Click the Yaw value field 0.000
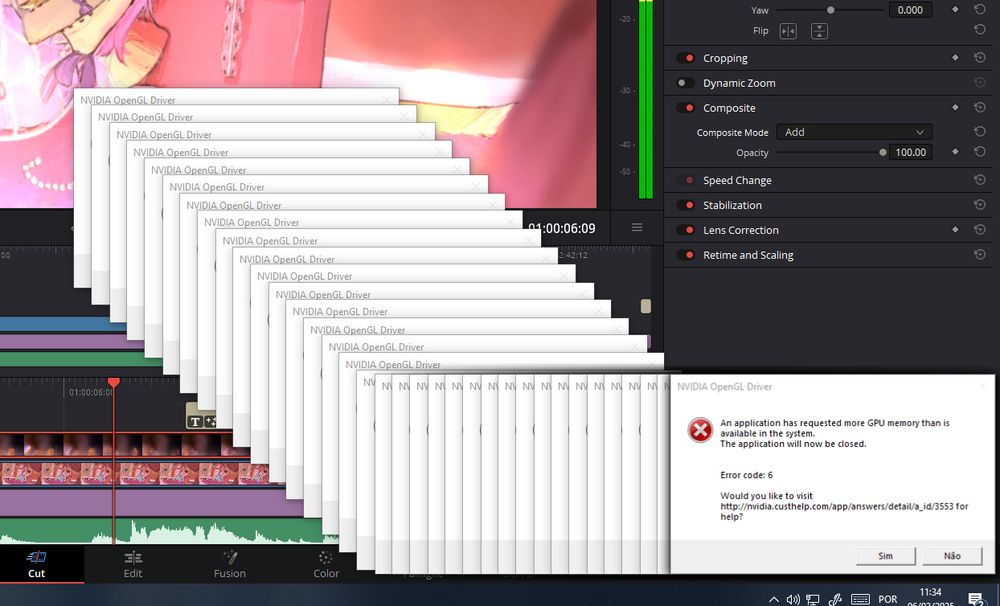The height and width of the screenshot is (606, 1000). 910,10
